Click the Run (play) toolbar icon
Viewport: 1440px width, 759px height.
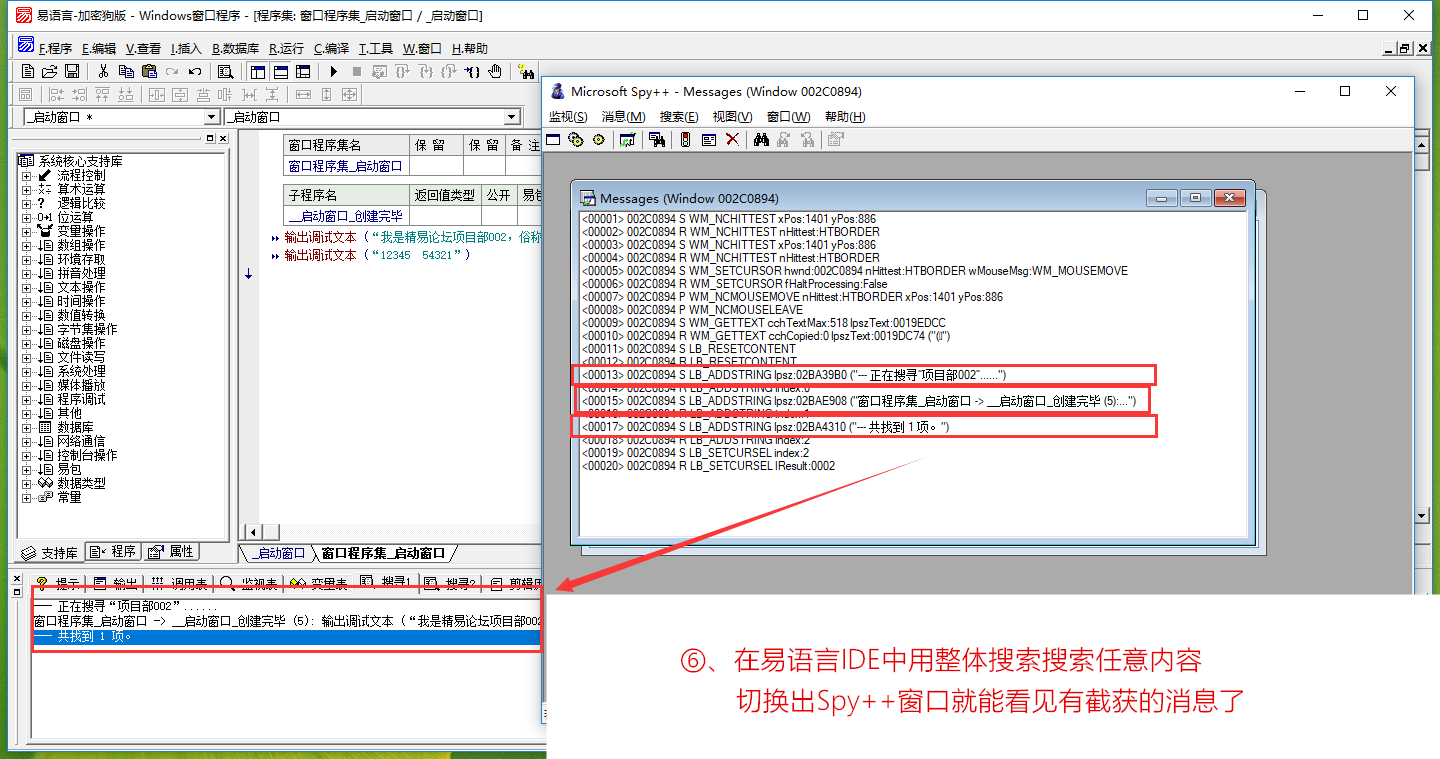click(333, 71)
